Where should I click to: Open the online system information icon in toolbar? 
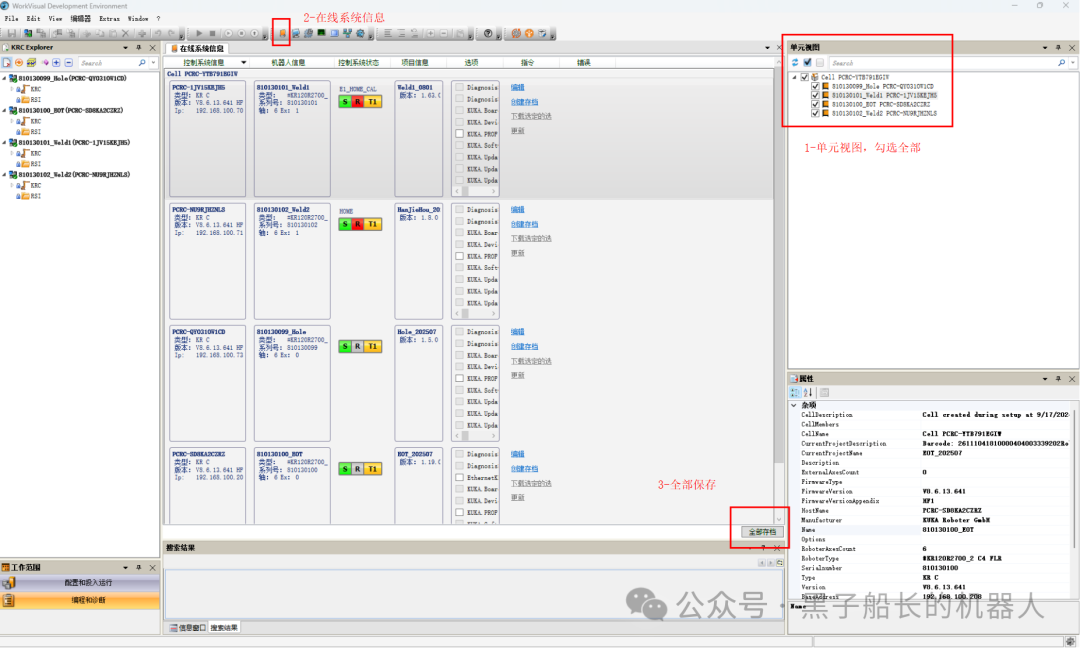tap(282, 34)
